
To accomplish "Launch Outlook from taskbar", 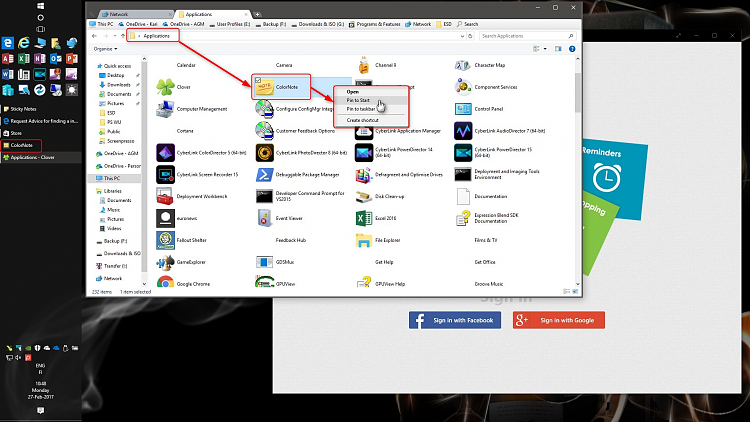I will pyautogui.click(x=56, y=59).
